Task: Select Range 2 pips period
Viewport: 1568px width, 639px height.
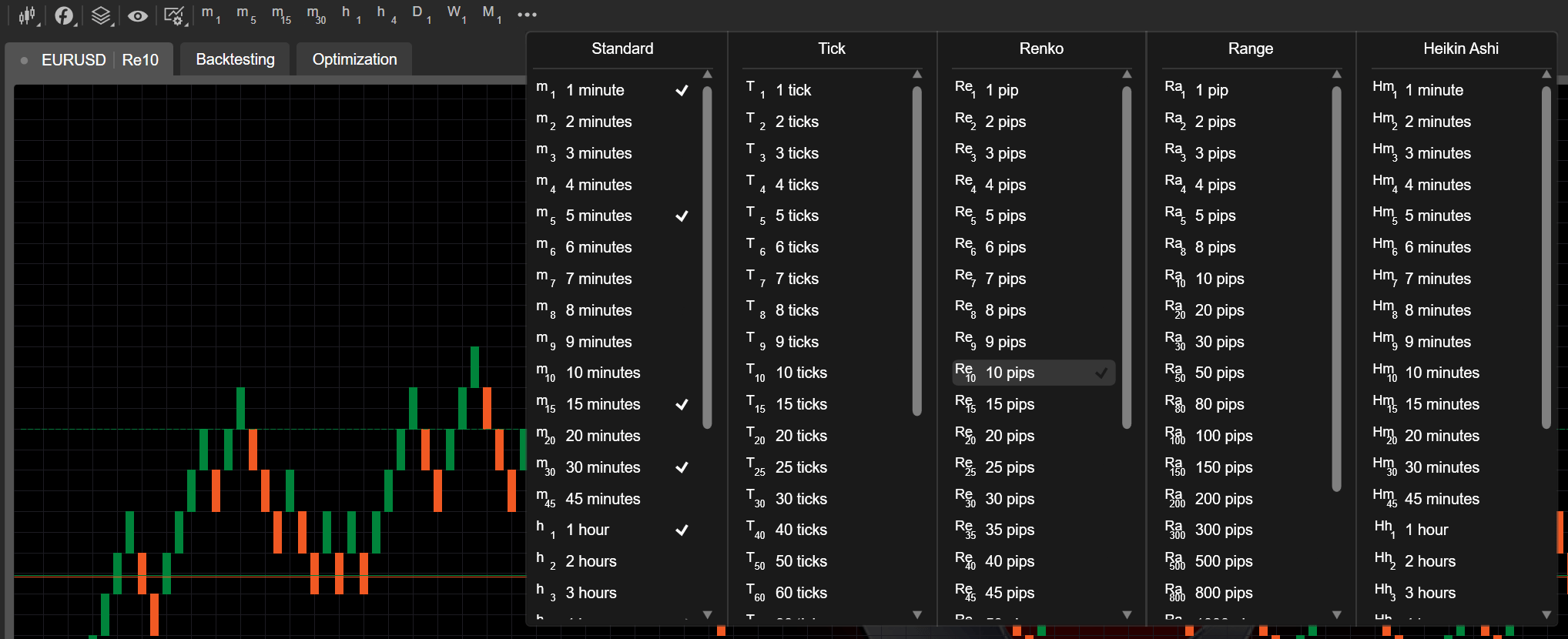Action: click(x=1241, y=122)
